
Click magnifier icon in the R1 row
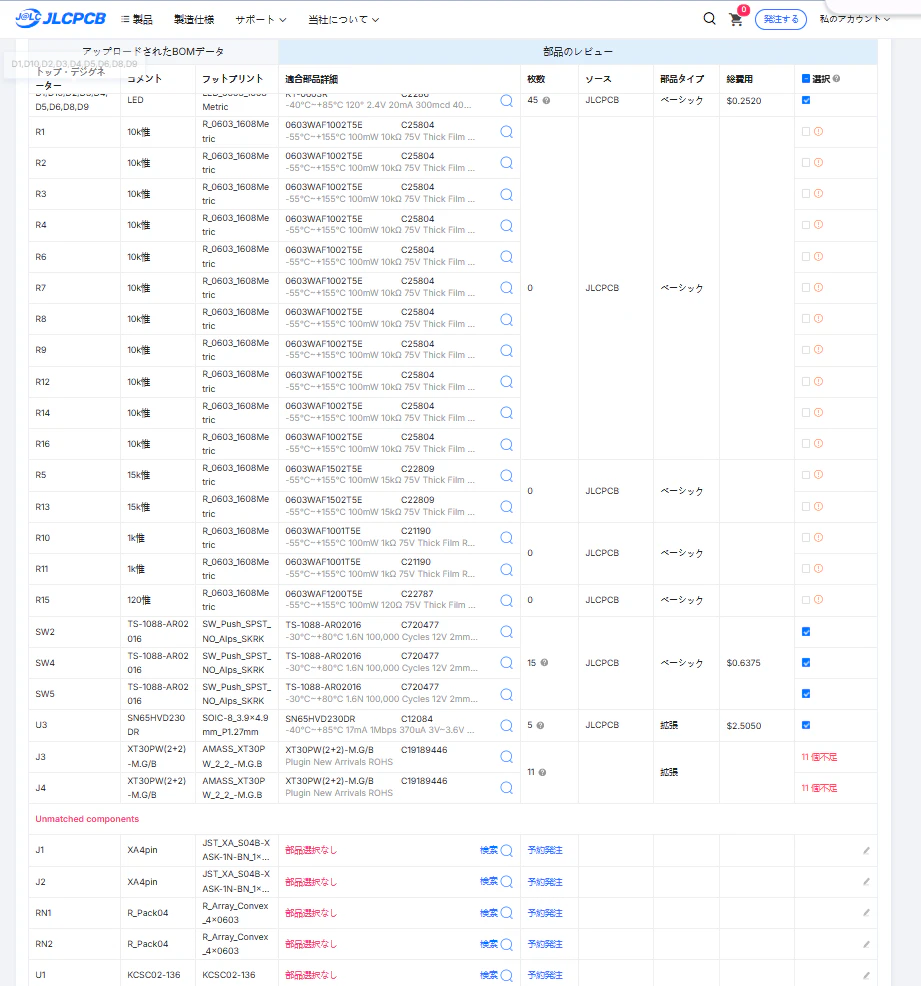click(x=507, y=131)
